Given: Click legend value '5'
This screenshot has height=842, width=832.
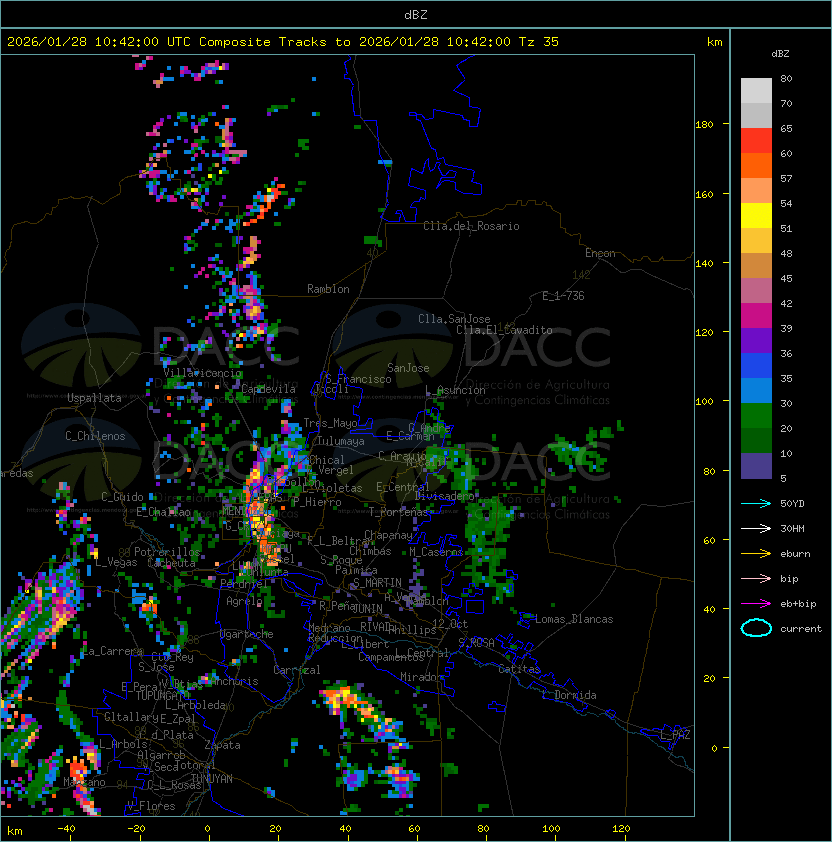Looking at the screenshot, I should 783,478.
